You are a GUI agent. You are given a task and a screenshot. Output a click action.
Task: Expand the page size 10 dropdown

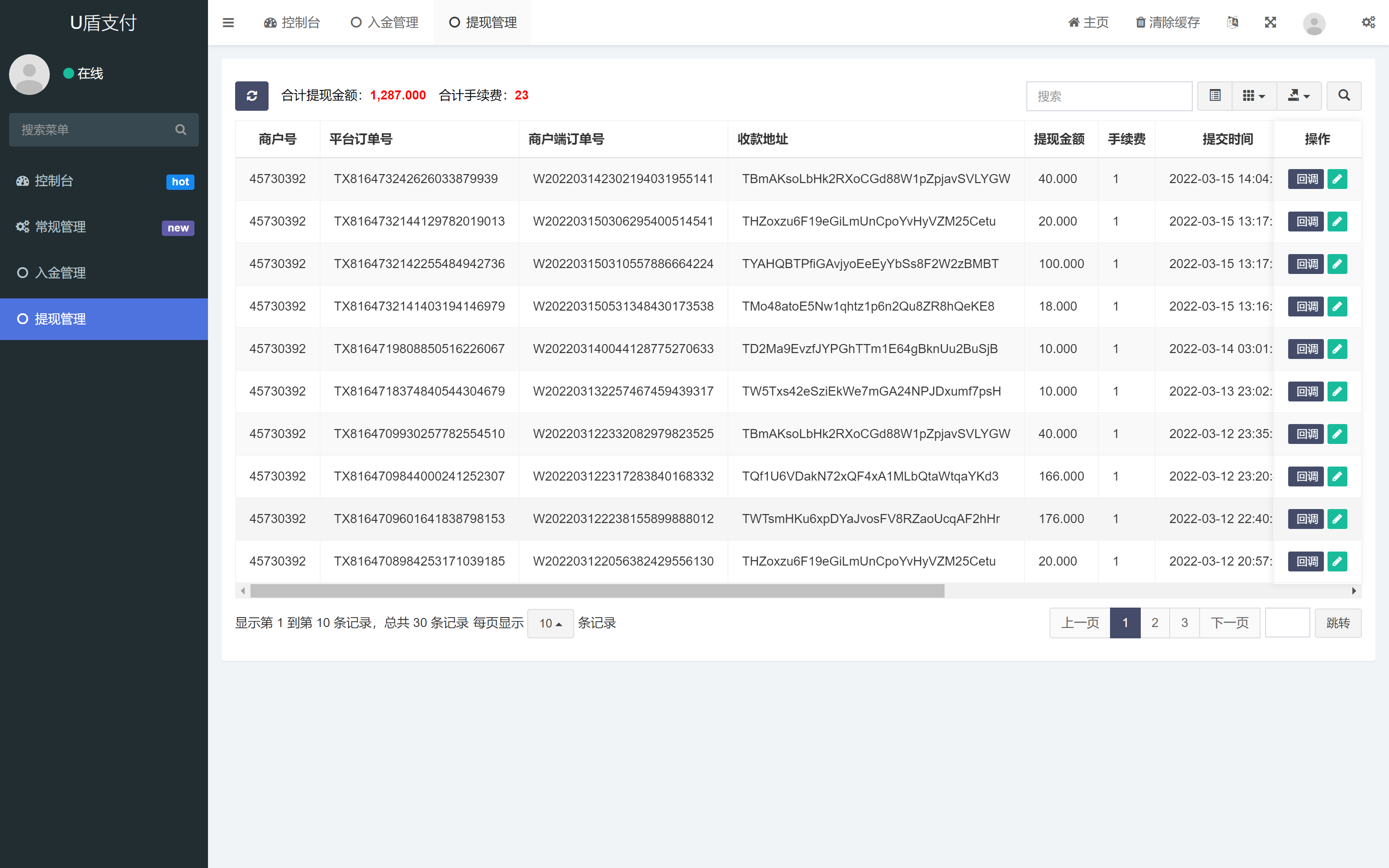pyautogui.click(x=550, y=623)
